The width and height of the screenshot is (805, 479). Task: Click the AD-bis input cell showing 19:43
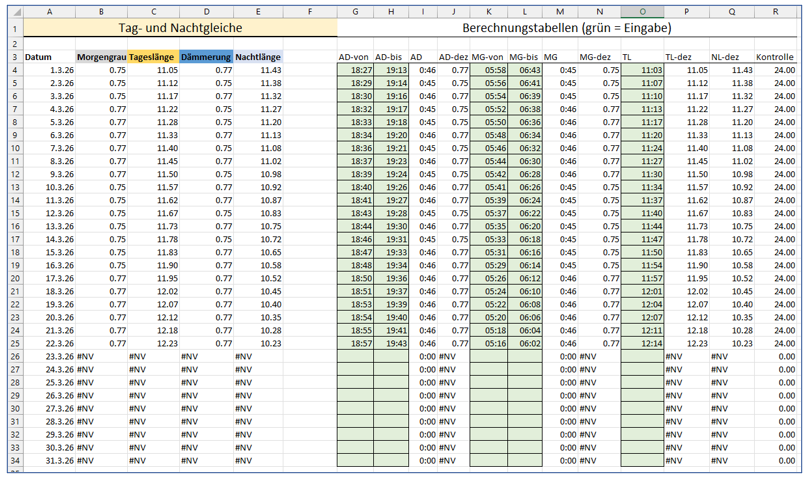pyautogui.click(x=391, y=343)
